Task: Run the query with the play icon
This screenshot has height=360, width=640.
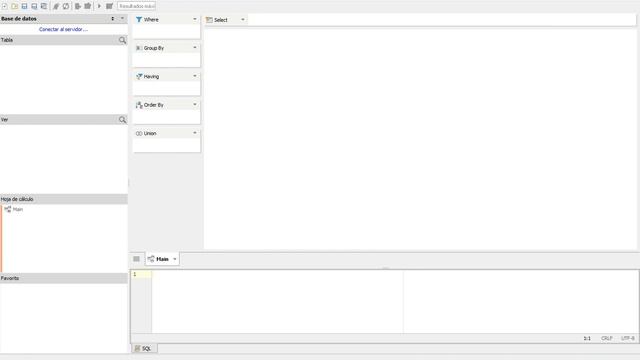Action: [x=99, y=6]
